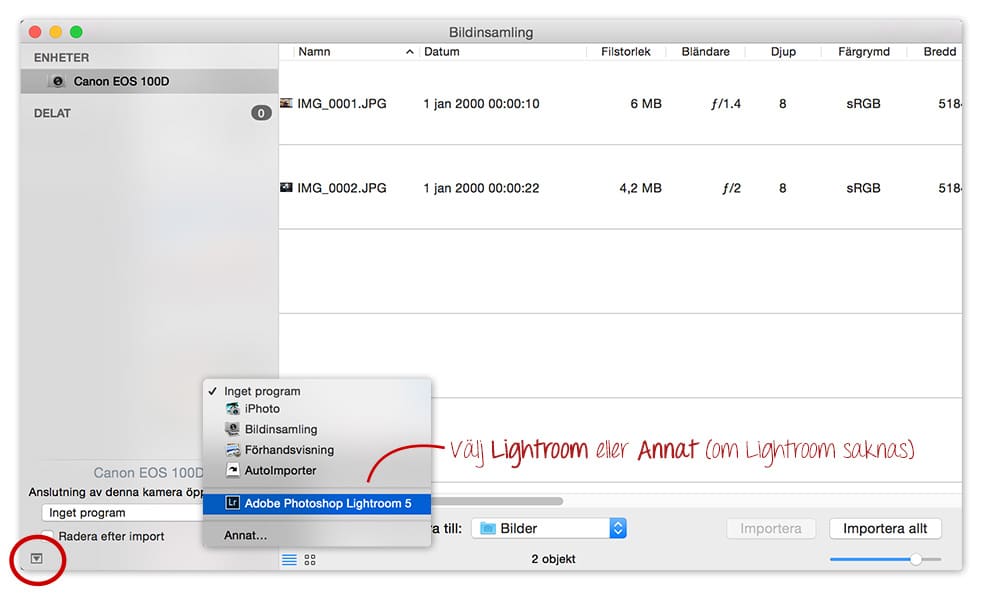Choose AutoImporter from the program menu

click(x=317, y=470)
